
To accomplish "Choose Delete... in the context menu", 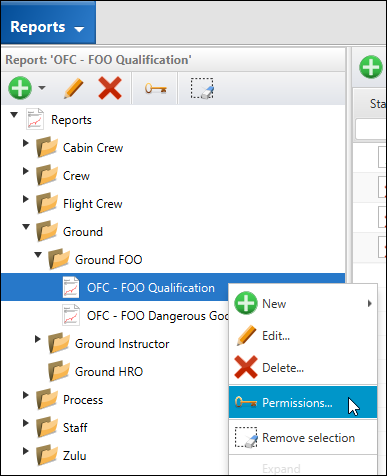I will pyautogui.click(x=303, y=368).
